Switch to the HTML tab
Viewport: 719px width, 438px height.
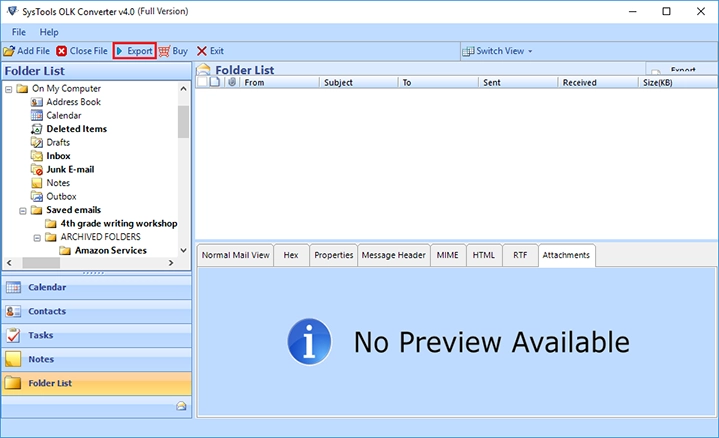pyautogui.click(x=484, y=255)
